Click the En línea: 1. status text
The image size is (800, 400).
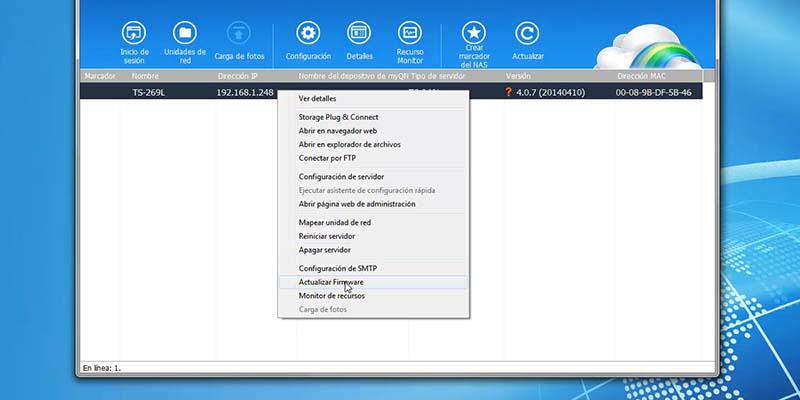point(102,368)
